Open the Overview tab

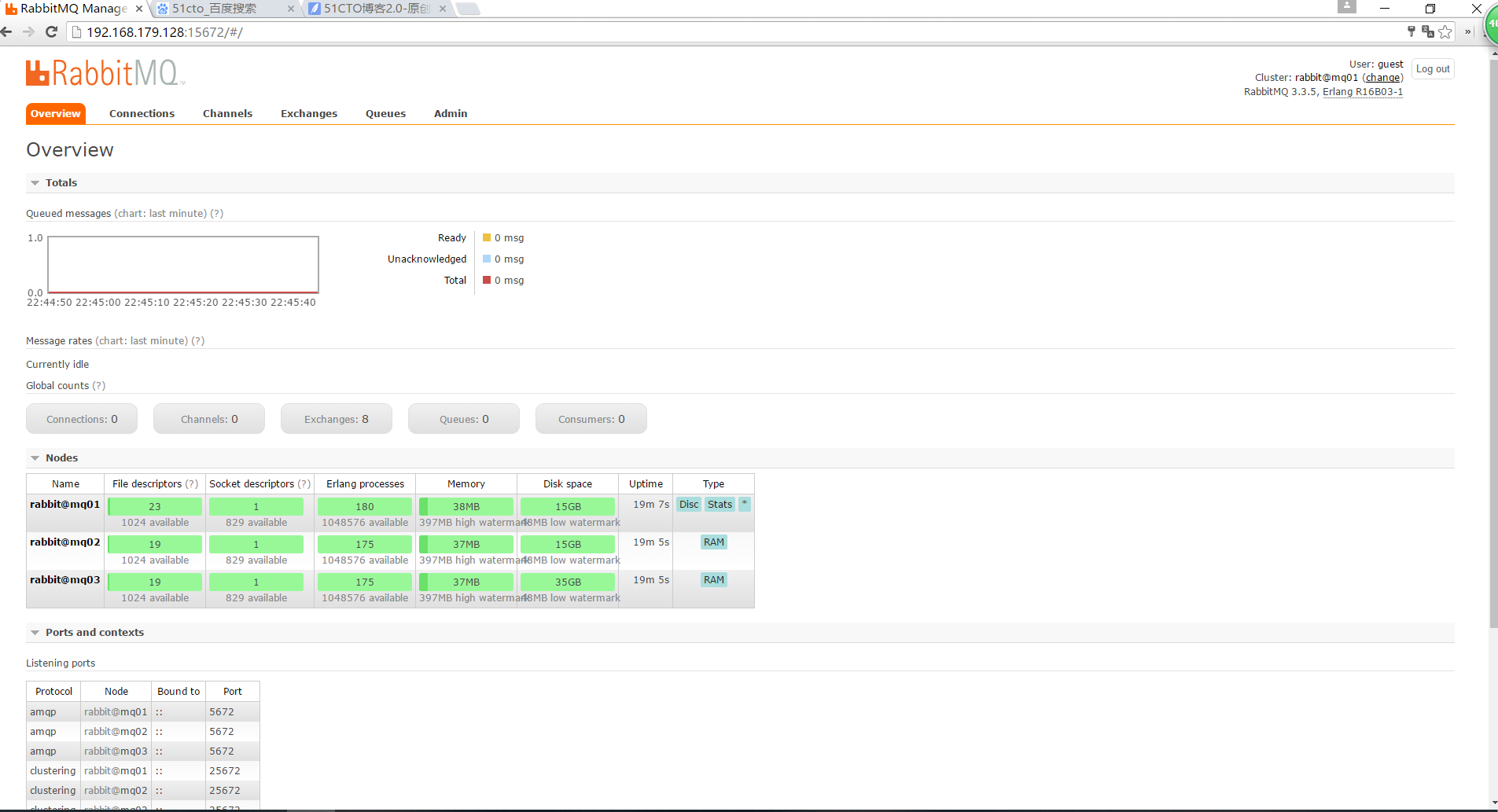(56, 113)
